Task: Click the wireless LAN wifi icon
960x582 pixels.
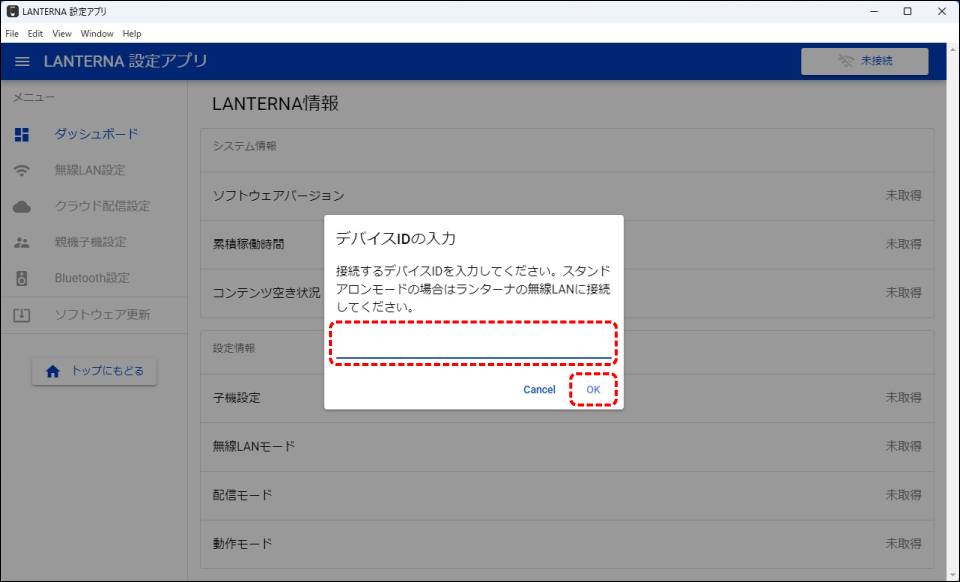Action: (22, 170)
